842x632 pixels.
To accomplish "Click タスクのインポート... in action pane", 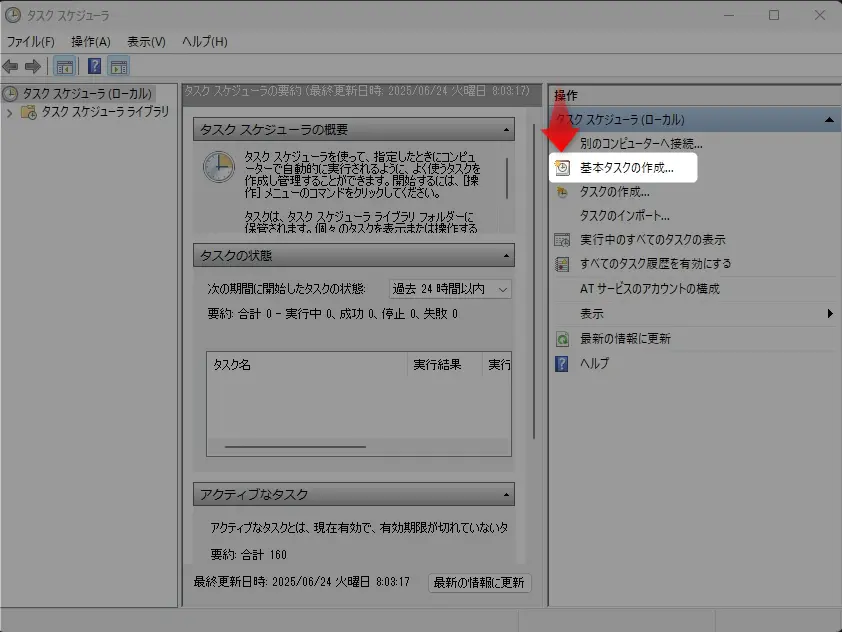I will (624, 215).
